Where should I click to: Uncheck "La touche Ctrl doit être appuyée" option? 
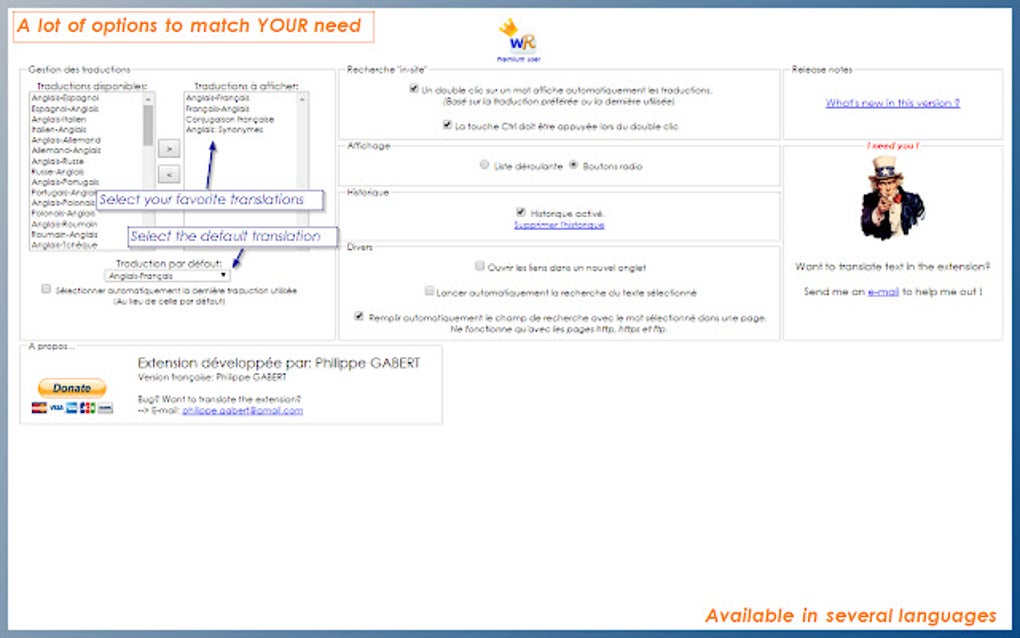point(446,125)
